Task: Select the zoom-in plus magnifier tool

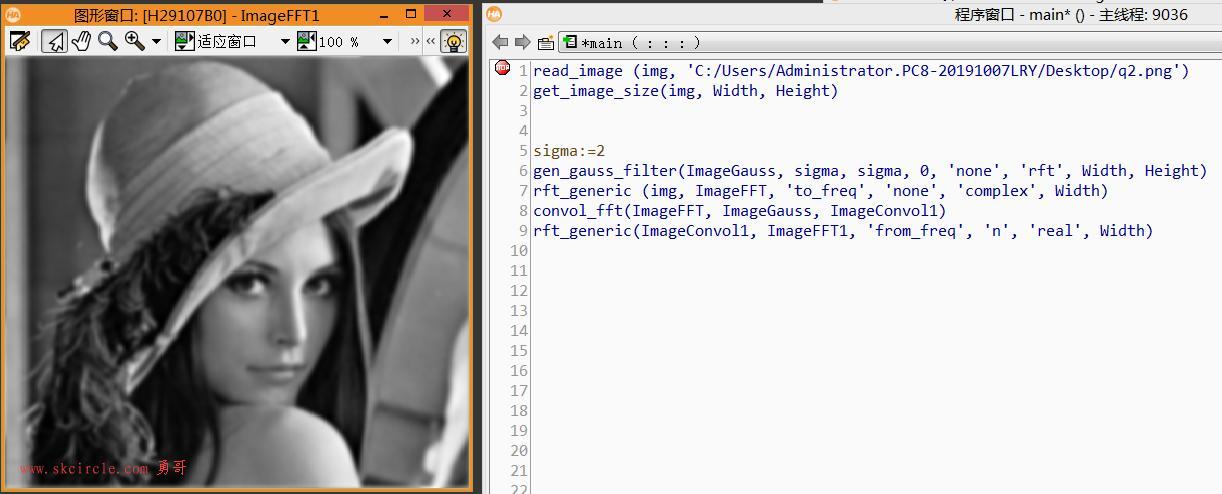Action: coord(134,41)
